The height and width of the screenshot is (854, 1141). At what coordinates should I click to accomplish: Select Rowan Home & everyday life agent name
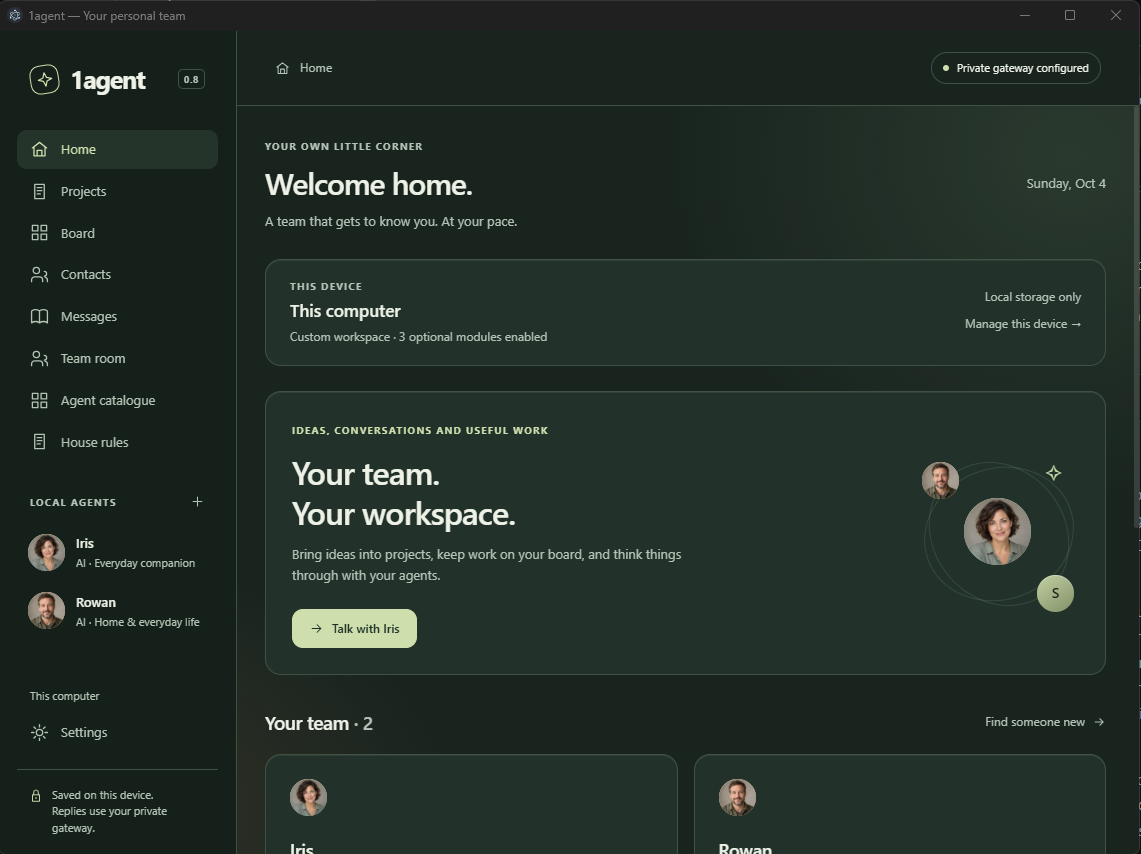96,603
